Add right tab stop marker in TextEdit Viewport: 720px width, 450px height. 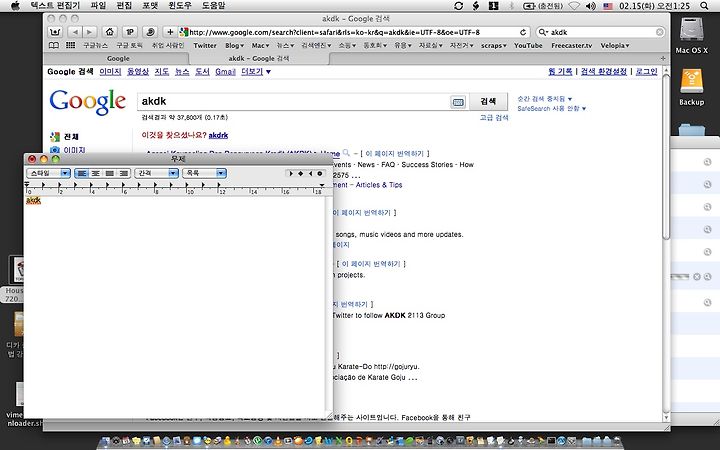pos(310,173)
